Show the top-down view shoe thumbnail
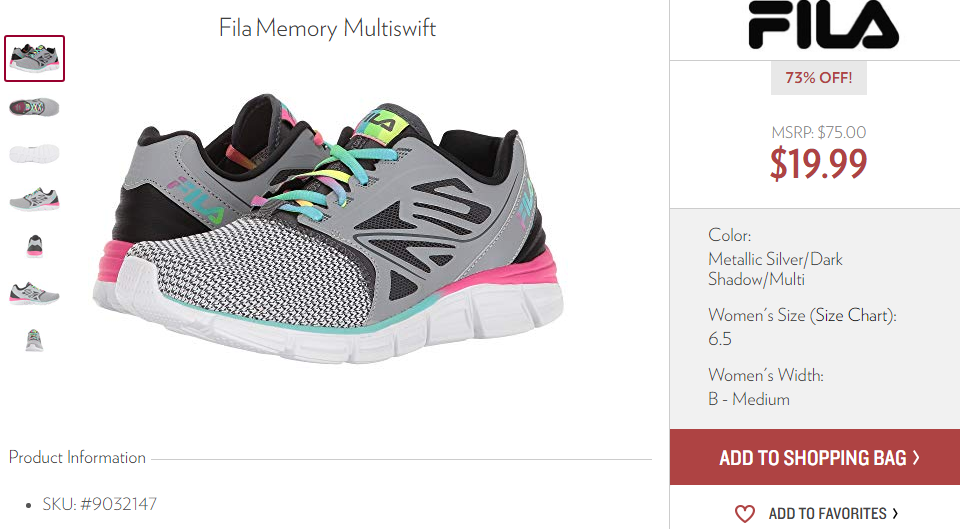The width and height of the screenshot is (960, 529). pyautogui.click(x=34, y=107)
